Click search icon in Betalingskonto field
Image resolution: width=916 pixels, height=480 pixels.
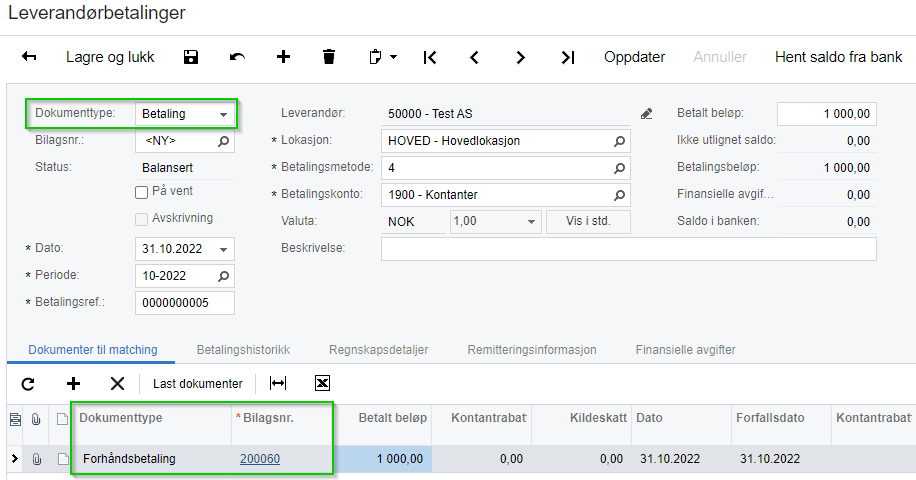[x=619, y=195]
